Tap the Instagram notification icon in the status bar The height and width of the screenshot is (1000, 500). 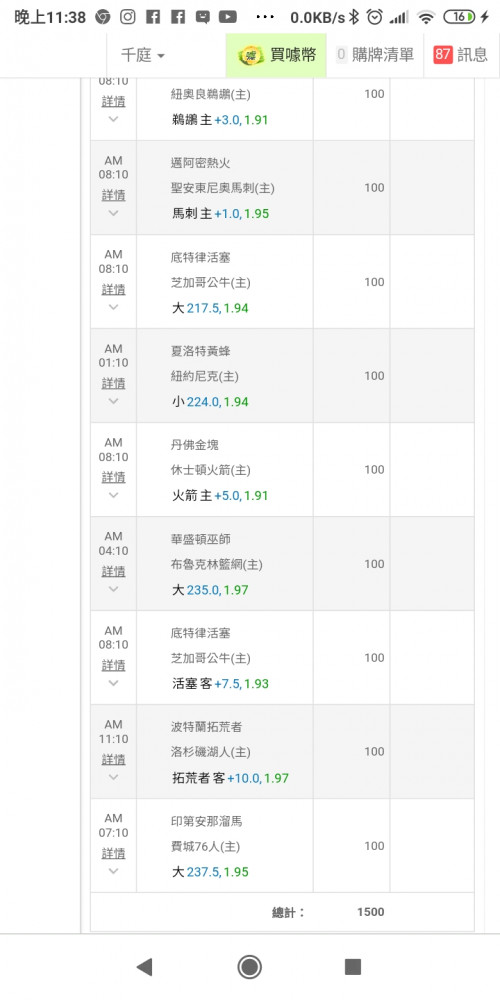(x=128, y=17)
